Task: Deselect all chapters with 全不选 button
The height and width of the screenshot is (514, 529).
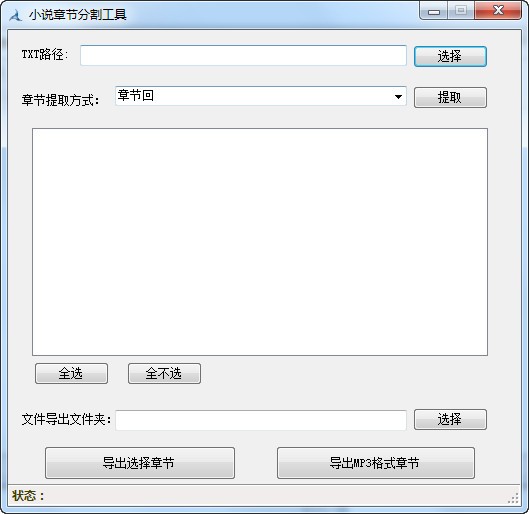Action: pos(164,373)
